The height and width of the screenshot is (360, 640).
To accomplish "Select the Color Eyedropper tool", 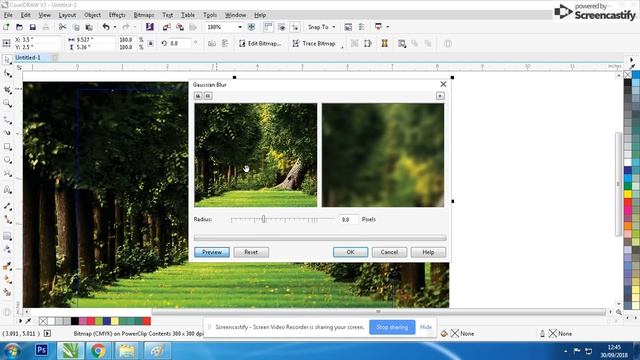I will (x=7, y=266).
